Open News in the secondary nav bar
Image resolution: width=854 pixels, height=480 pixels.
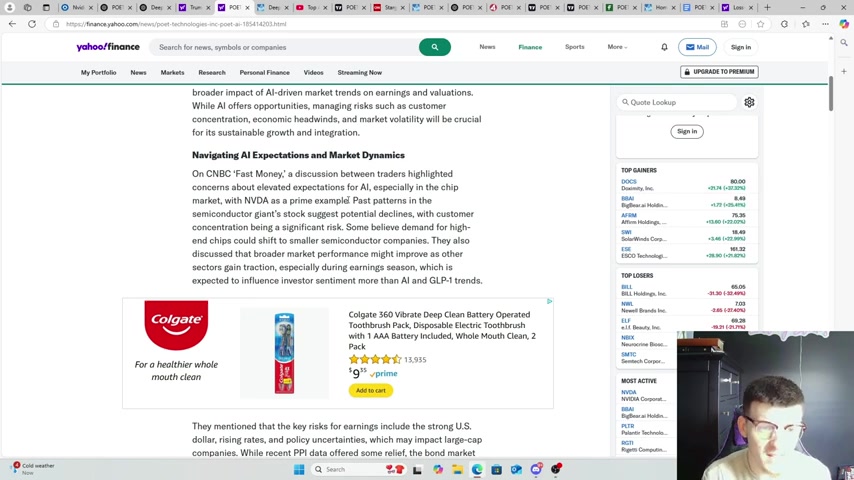(x=138, y=72)
